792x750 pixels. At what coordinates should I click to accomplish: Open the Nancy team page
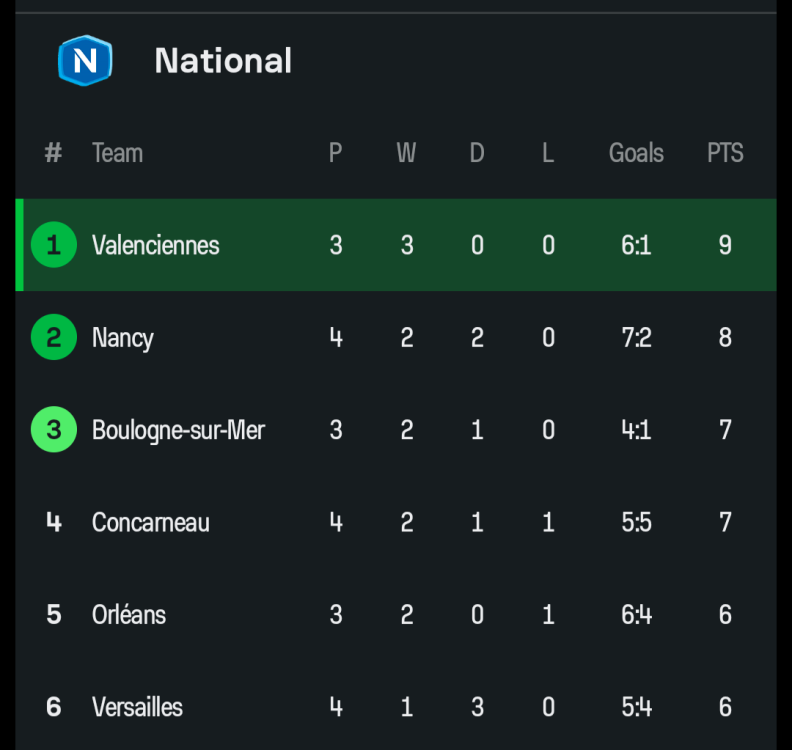coord(123,338)
